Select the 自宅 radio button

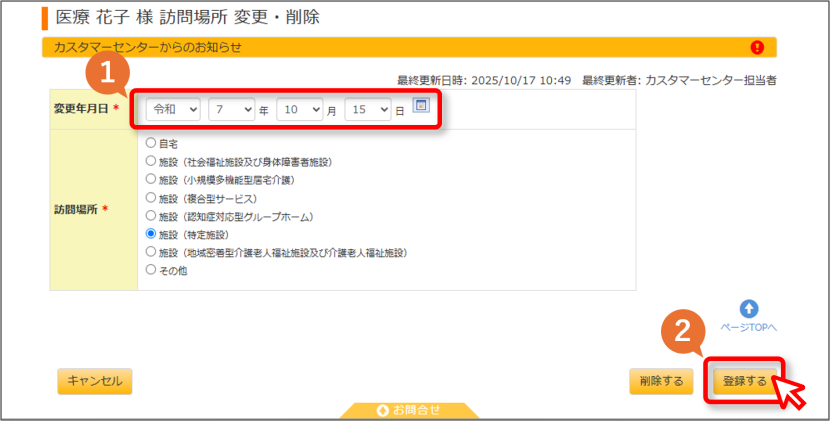coord(151,143)
